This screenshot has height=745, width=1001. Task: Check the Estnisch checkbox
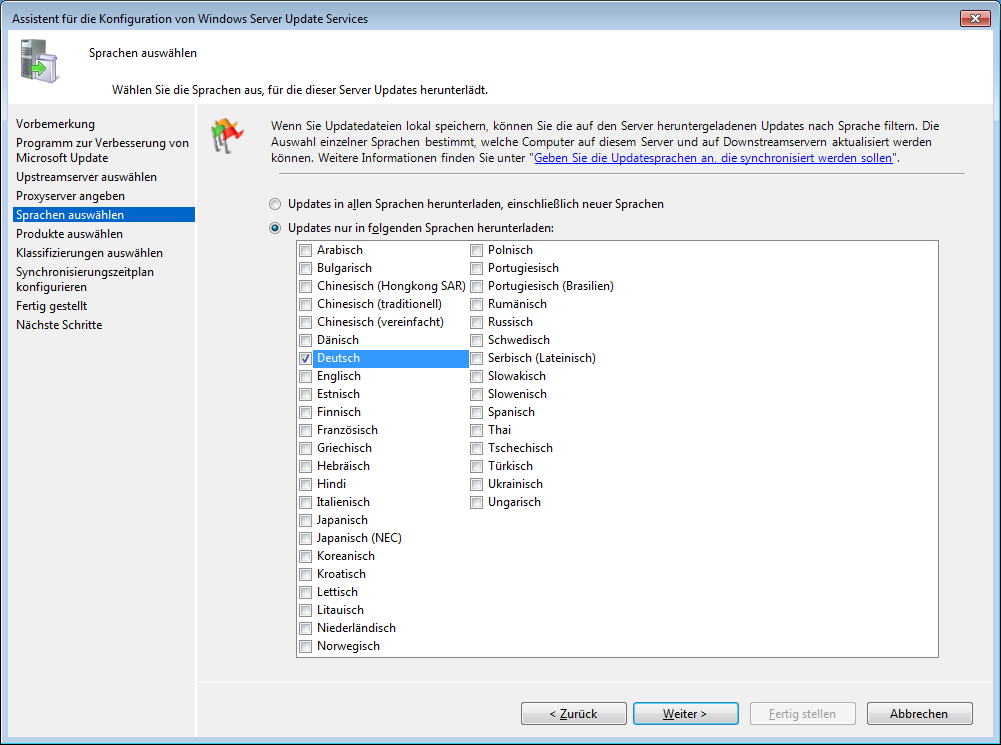click(x=306, y=395)
